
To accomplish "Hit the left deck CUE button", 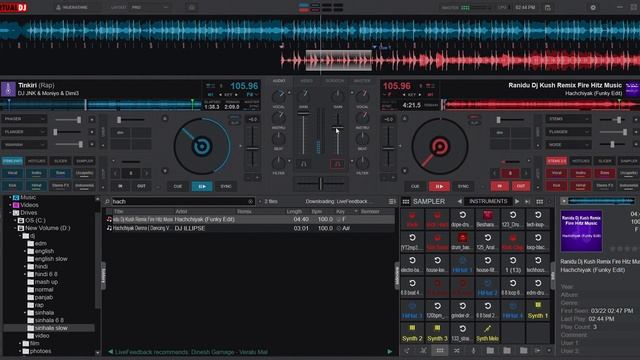I will click(x=178, y=186).
